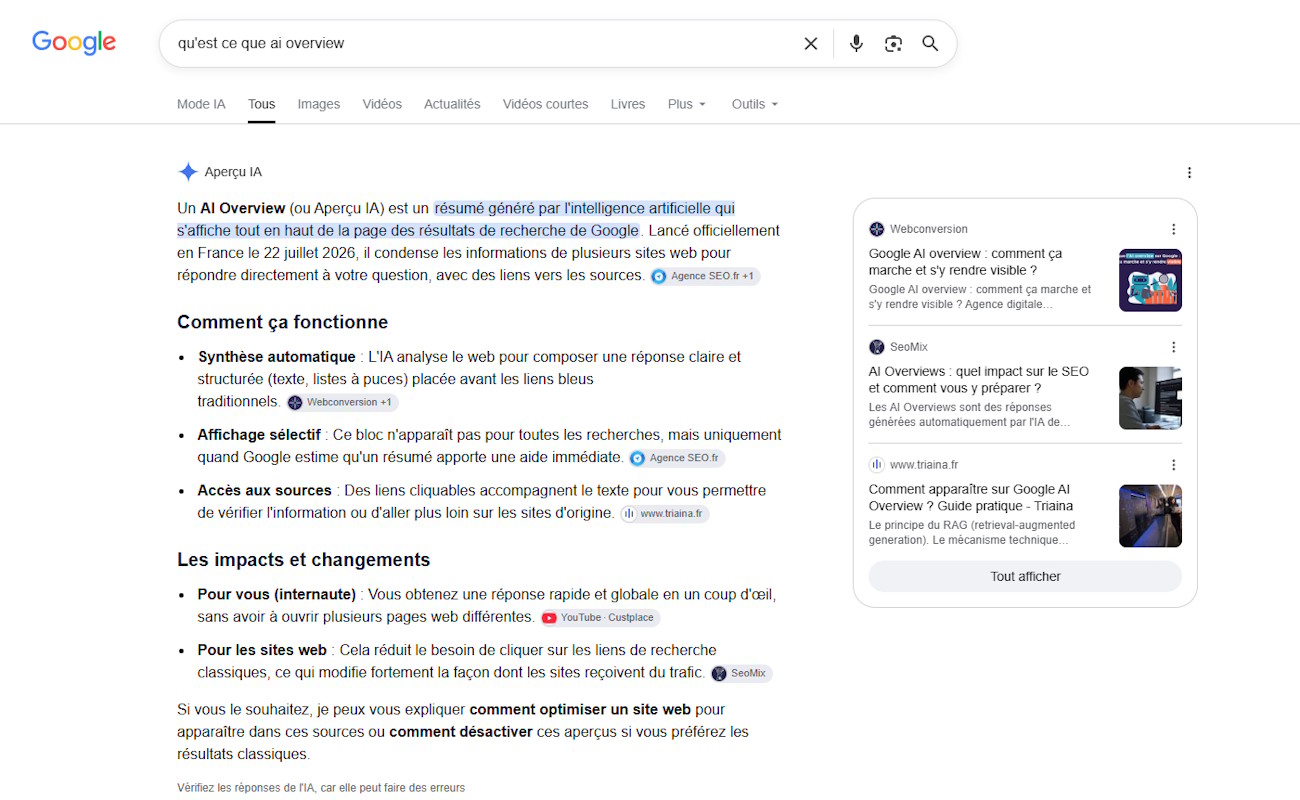Click the SeoMix inline source chip

tap(741, 674)
